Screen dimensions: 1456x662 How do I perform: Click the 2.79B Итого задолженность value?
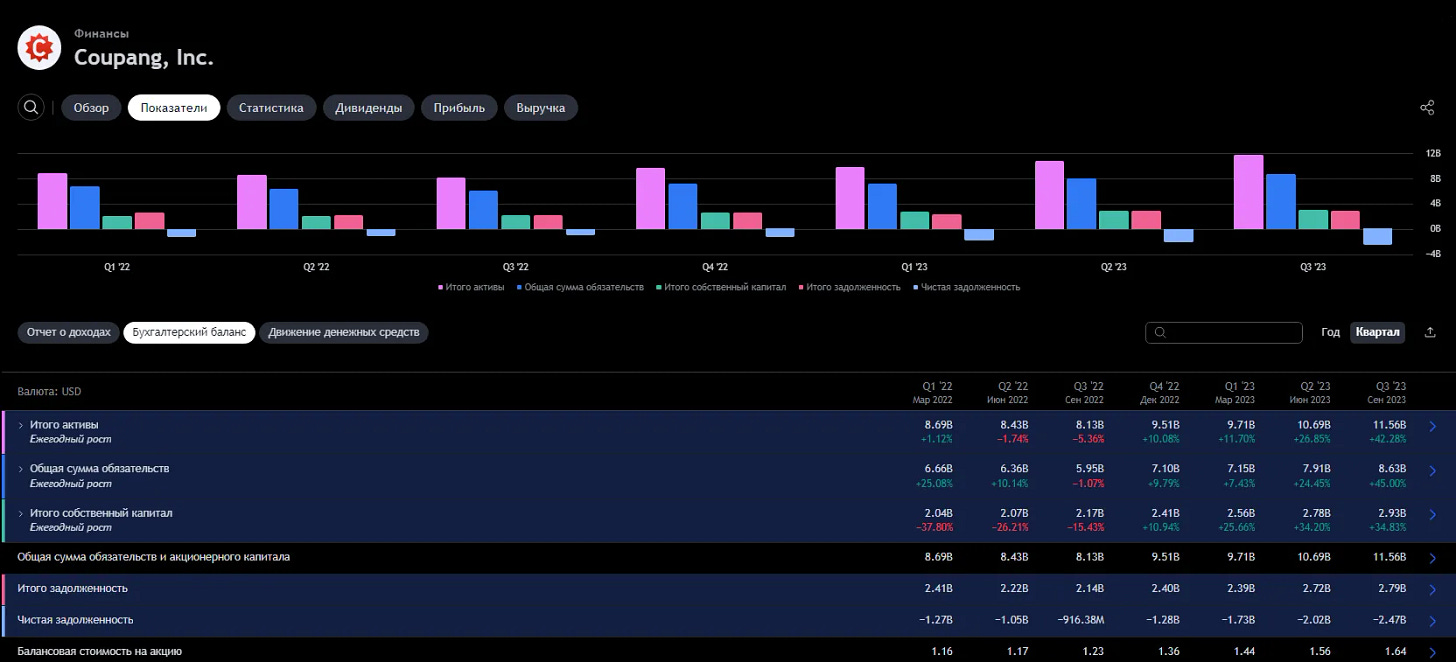pos(1391,589)
